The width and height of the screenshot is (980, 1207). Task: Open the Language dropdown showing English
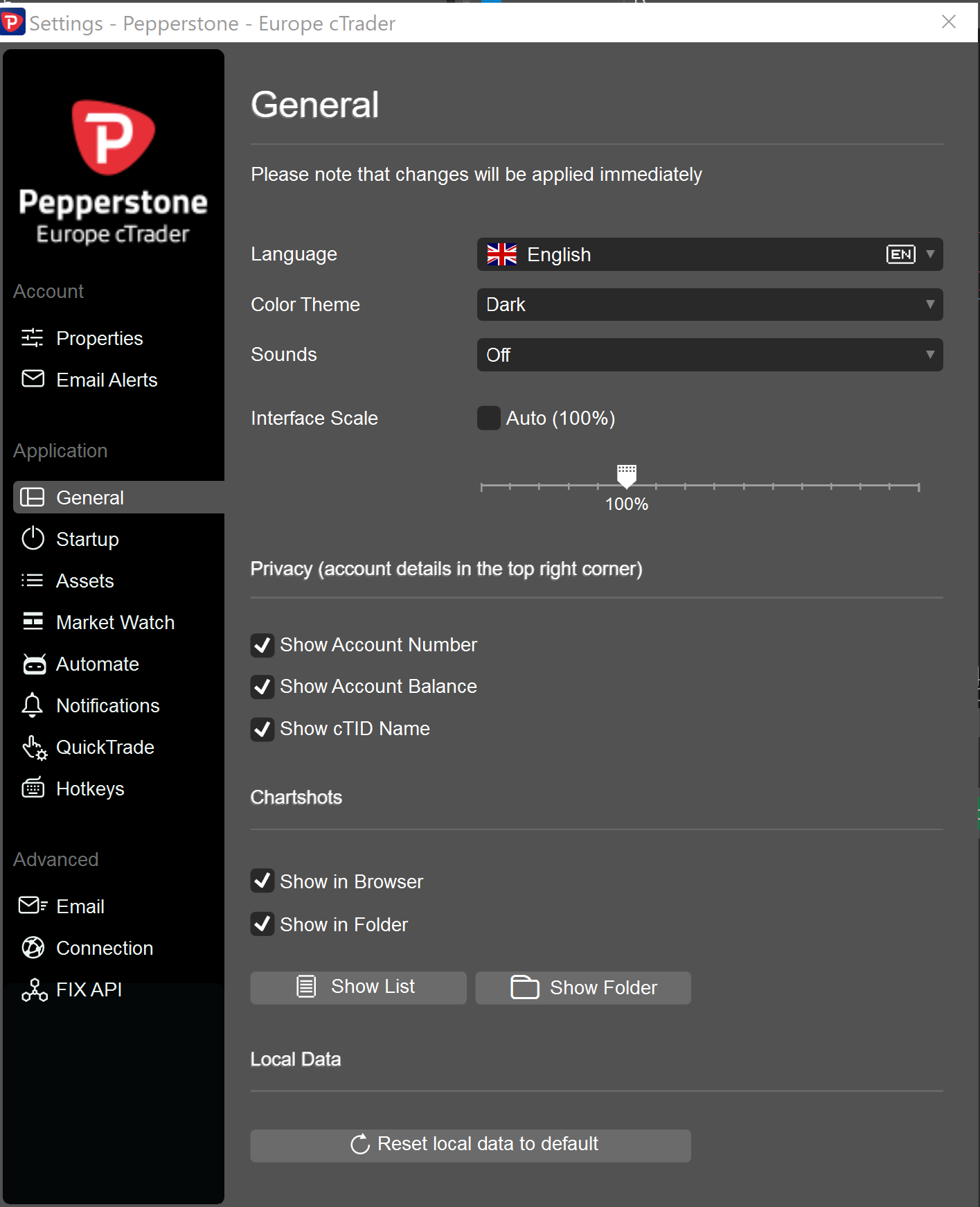710,254
